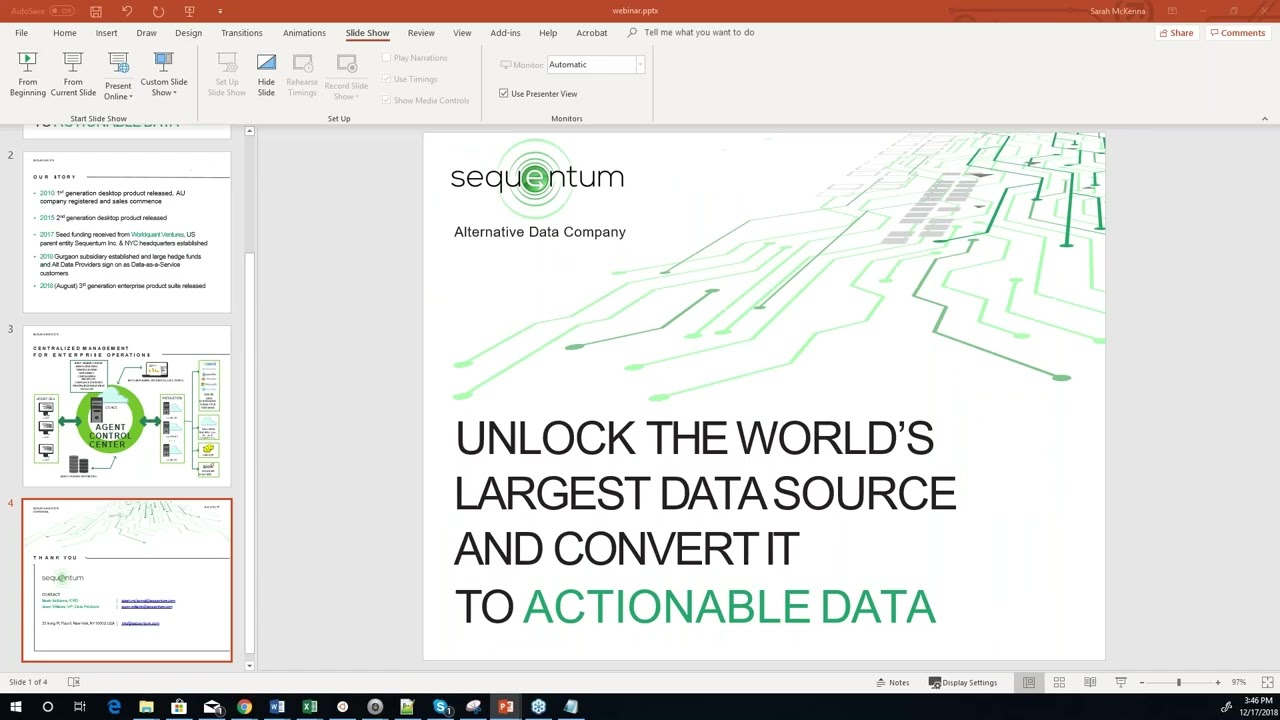This screenshot has height=720, width=1280.
Task: Toggle the Play Narrations checkbox
Action: 386,58
